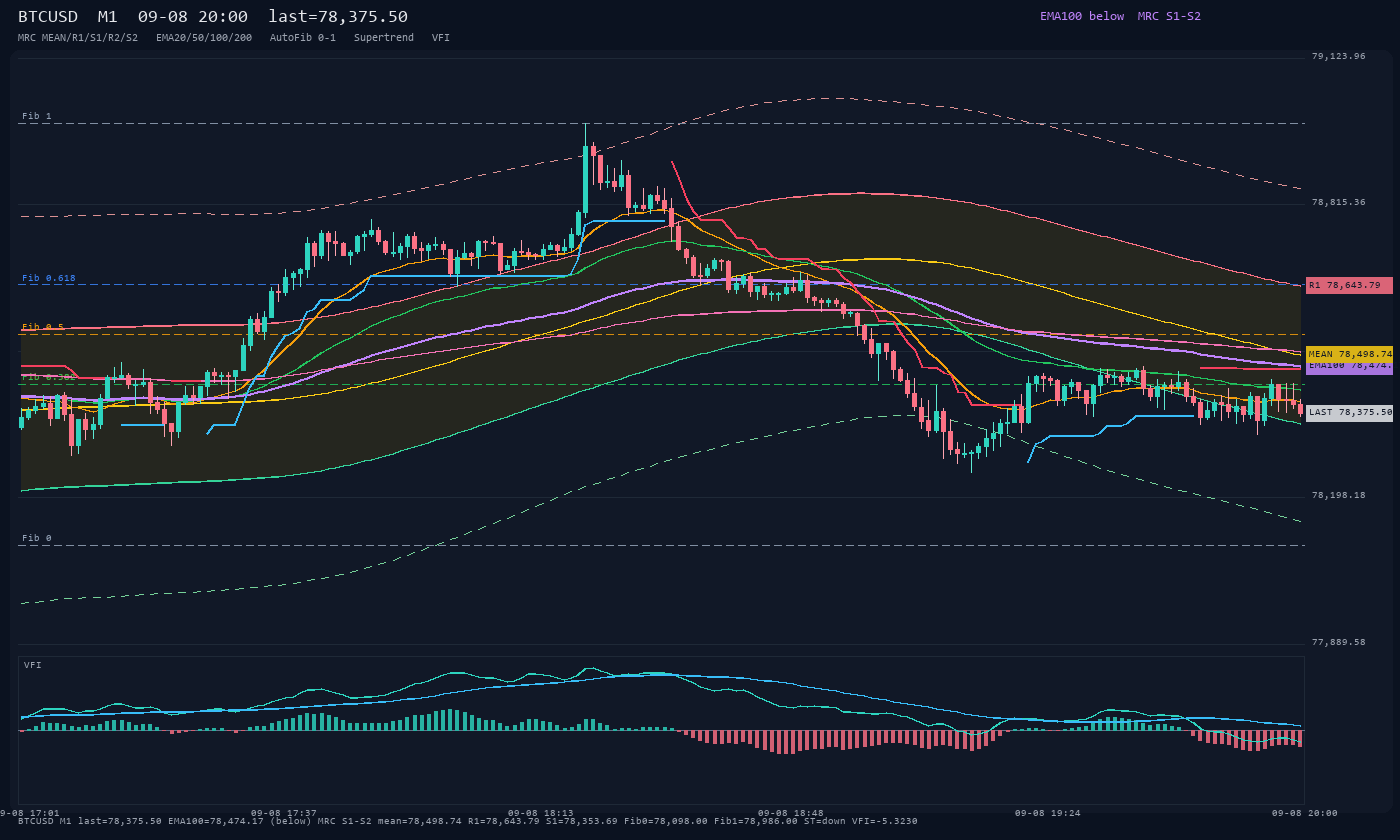
Task: Click the orange 'Fib 0.5' level label
Action: pos(43,327)
